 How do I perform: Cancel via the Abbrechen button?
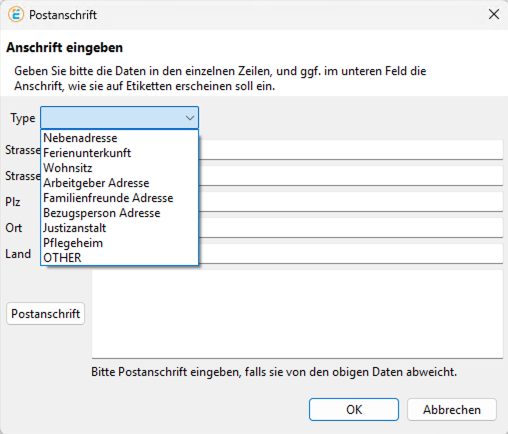pos(452,409)
